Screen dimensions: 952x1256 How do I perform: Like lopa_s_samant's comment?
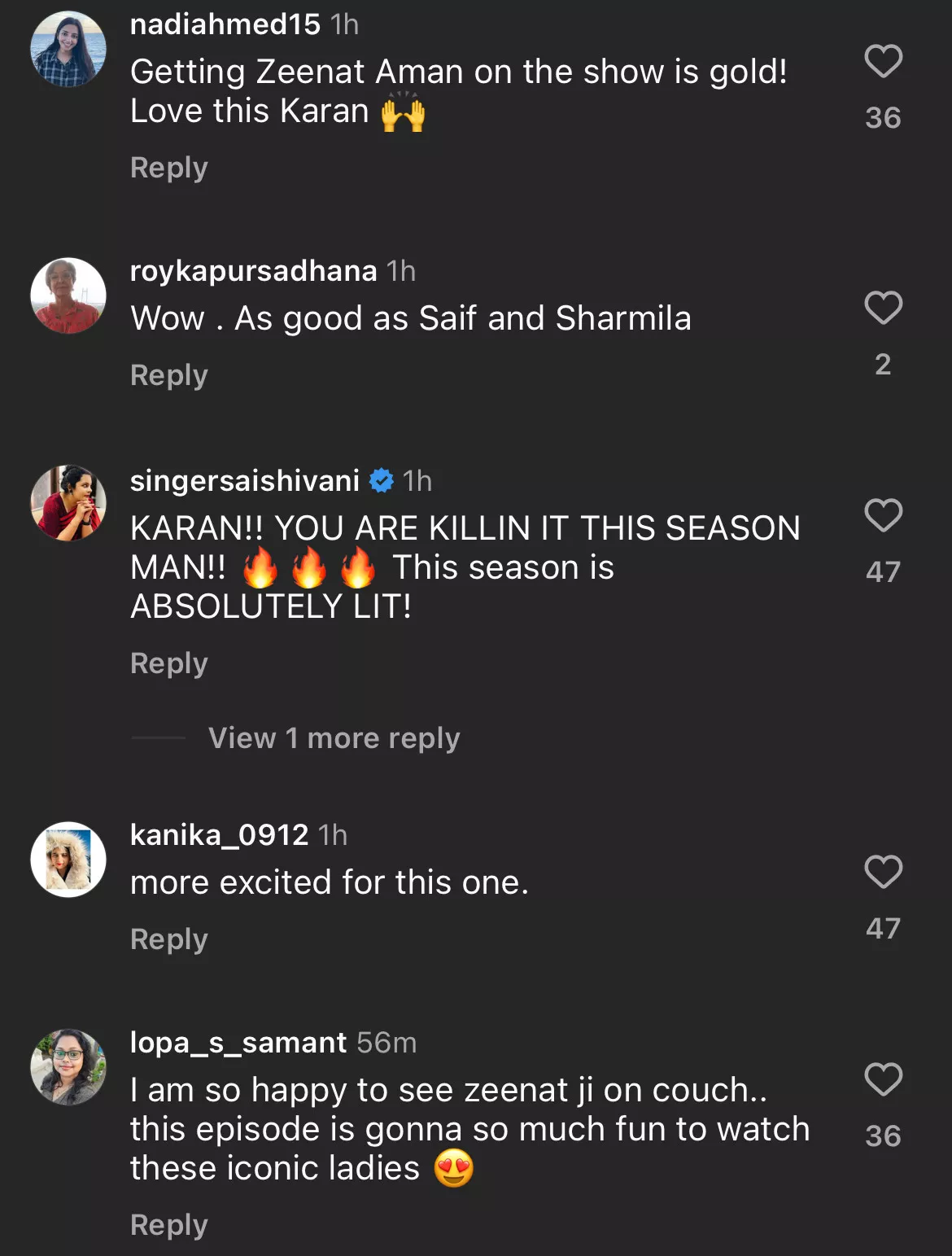[883, 1080]
